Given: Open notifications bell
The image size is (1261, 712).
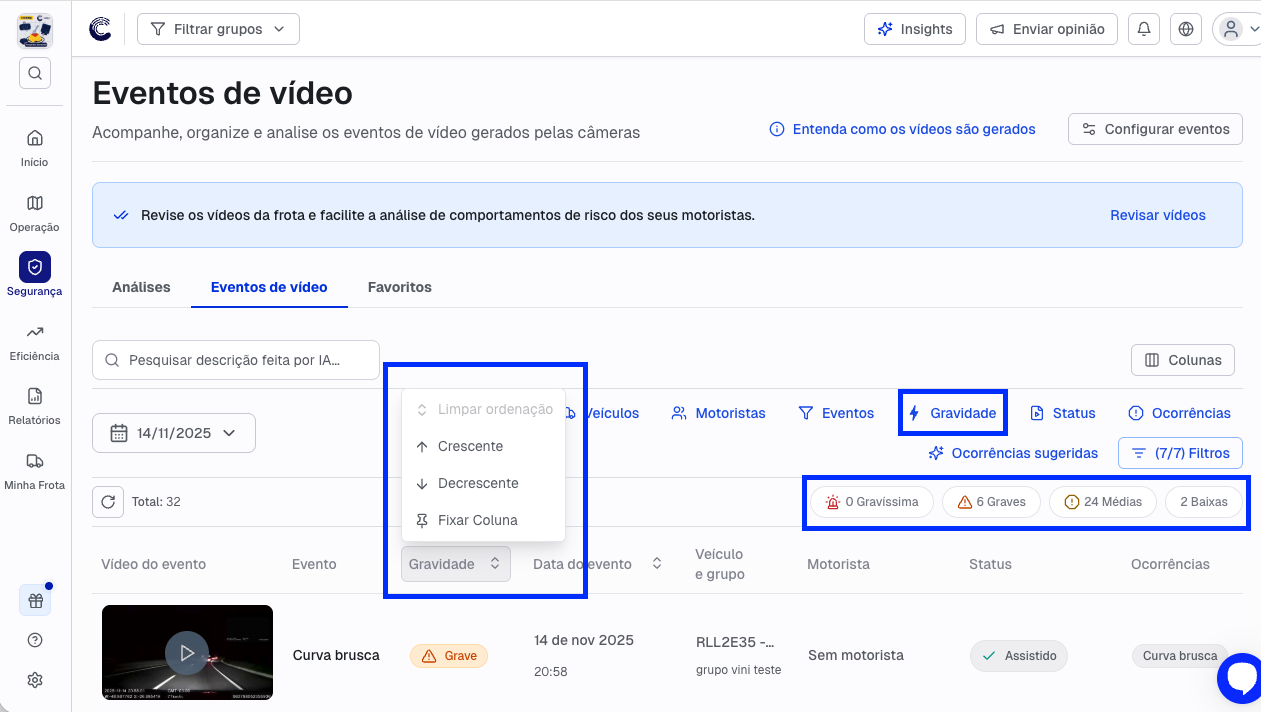Looking at the screenshot, I should (x=1143, y=29).
